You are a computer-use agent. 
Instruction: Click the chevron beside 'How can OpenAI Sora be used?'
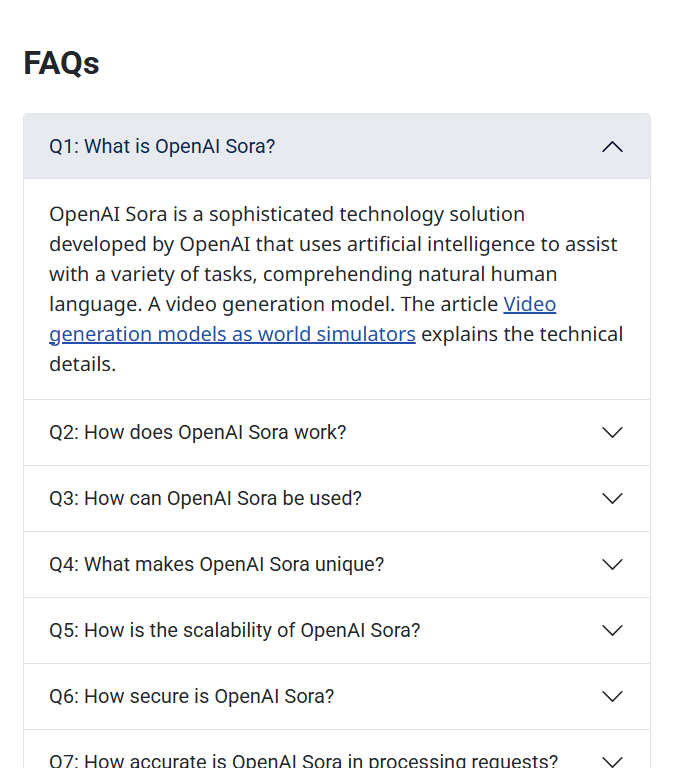tap(613, 498)
